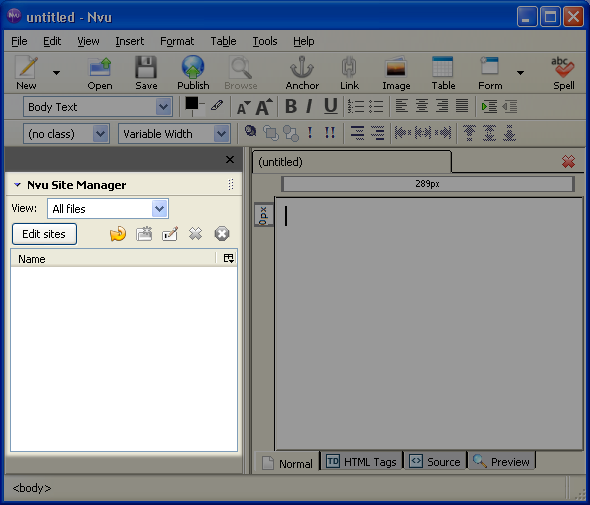
Task: Toggle Bold formatting
Action: [x=291, y=106]
